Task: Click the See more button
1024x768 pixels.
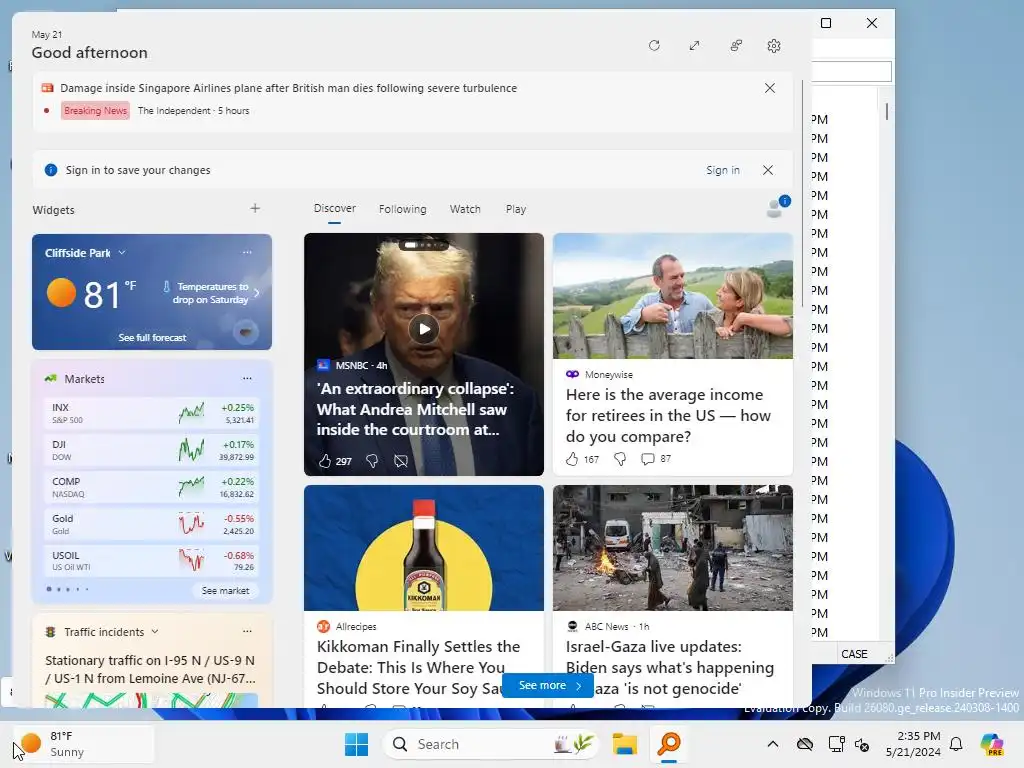Action: 548,685
